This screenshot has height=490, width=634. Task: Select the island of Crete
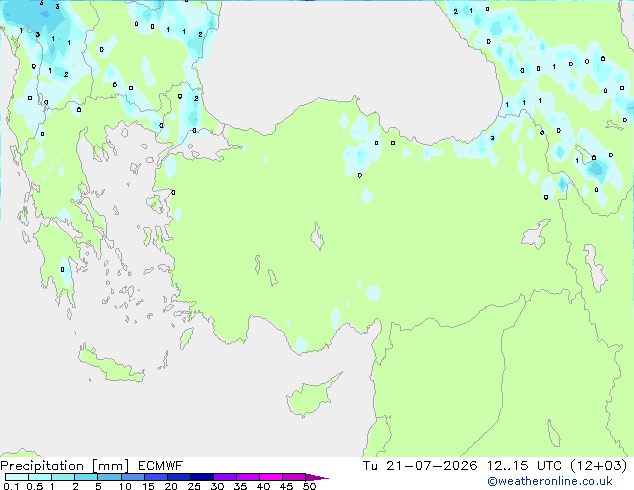point(110,365)
